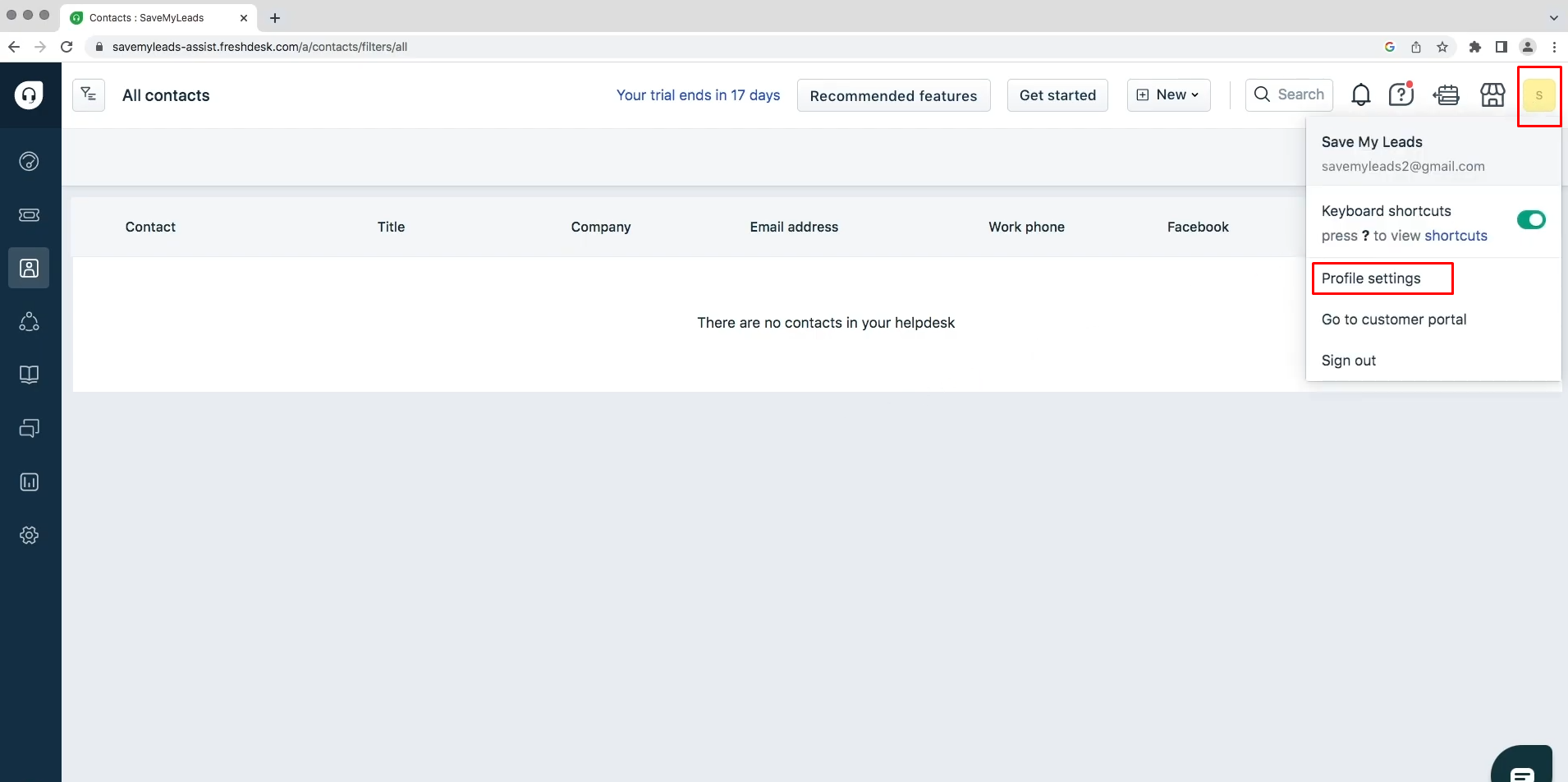Click the Search field
1568x782 pixels.
point(1289,95)
